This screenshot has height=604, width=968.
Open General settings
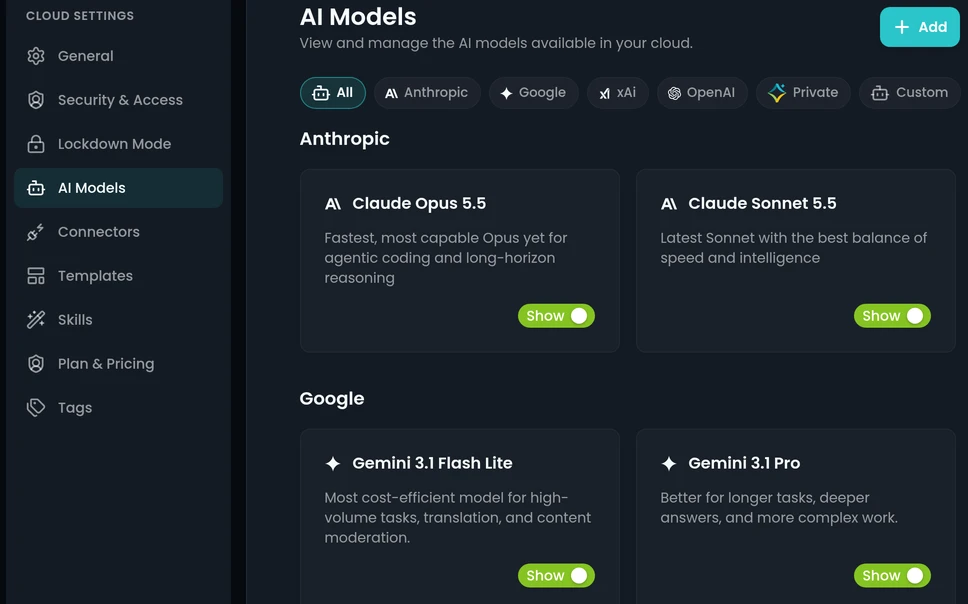tap(119, 56)
